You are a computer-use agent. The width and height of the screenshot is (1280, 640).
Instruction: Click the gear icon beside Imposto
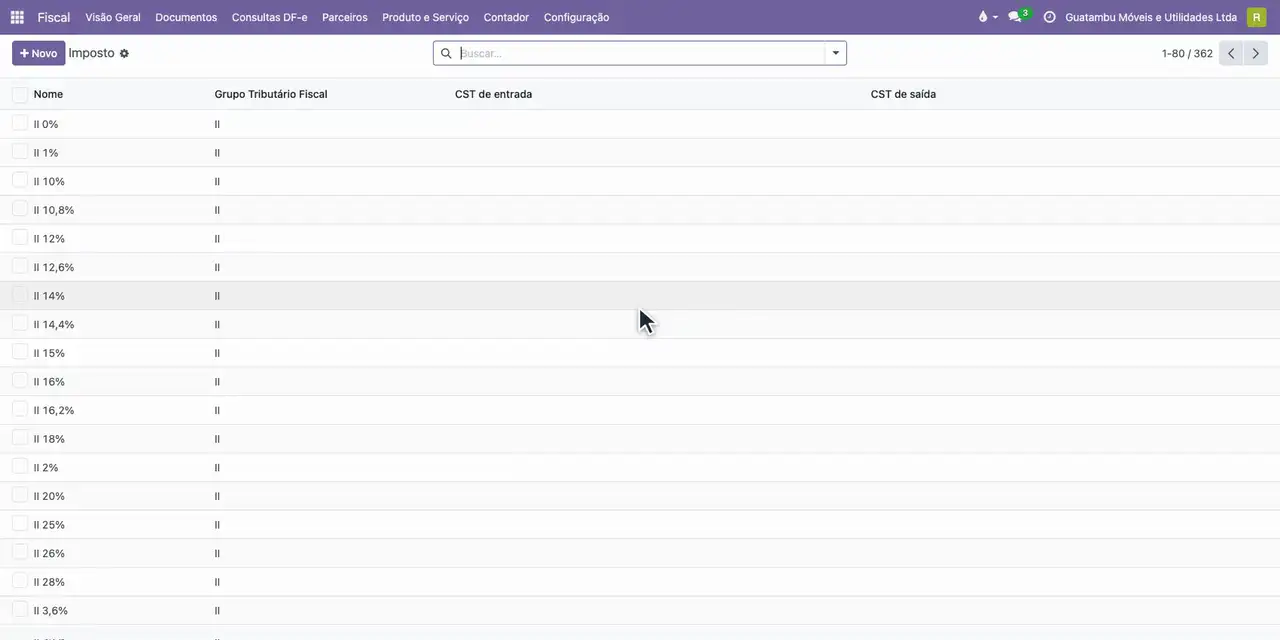point(124,54)
